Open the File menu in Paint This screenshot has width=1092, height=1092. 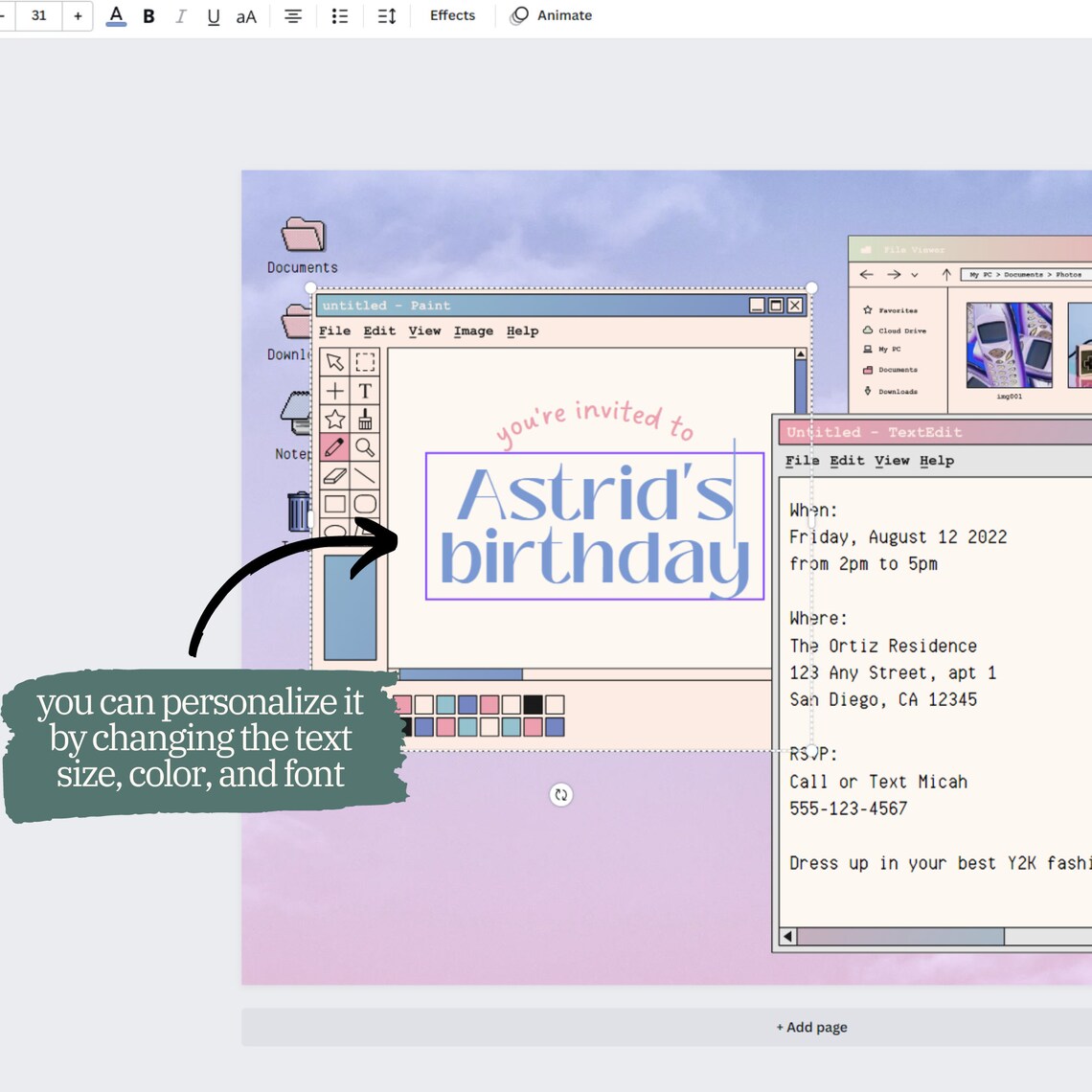coord(334,330)
